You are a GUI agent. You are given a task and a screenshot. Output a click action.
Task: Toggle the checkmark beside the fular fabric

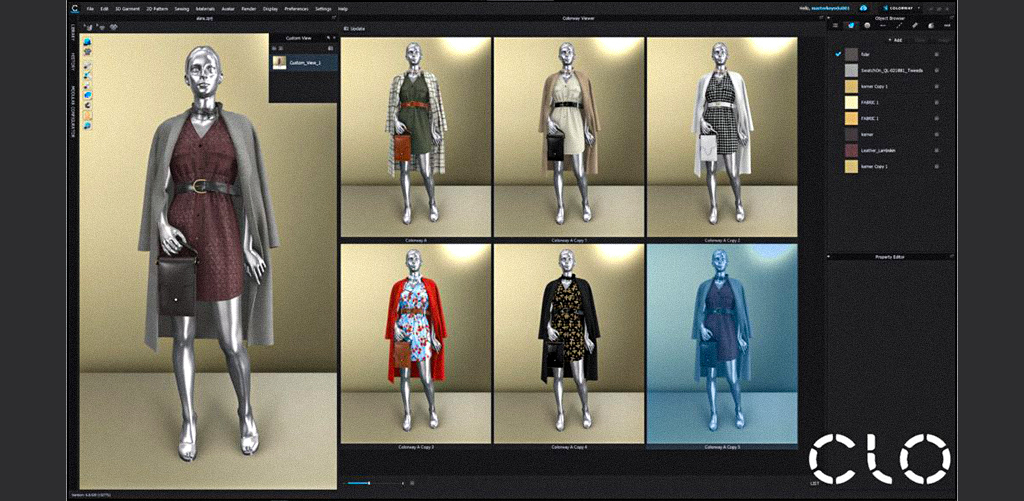(838, 54)
